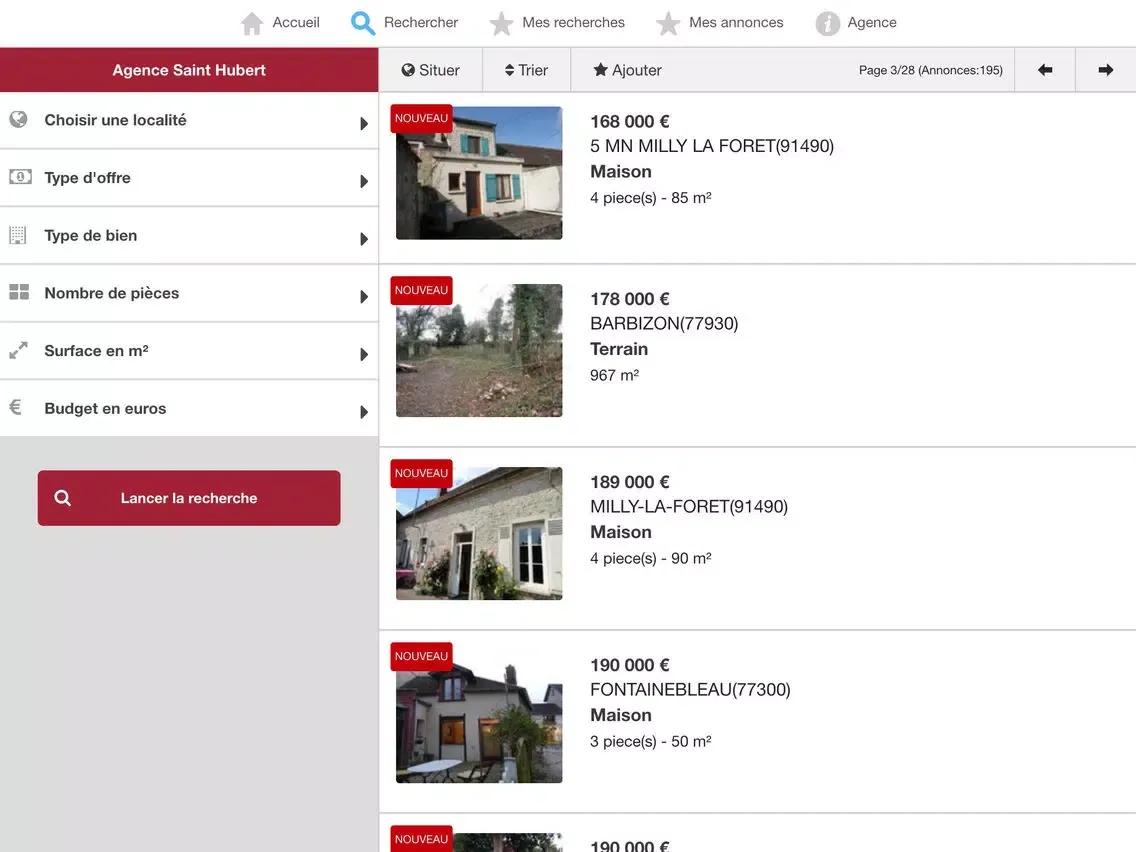
Task: Click NOUVEAU badge on Barbizon listing
Action: click(x=421, y=290)
